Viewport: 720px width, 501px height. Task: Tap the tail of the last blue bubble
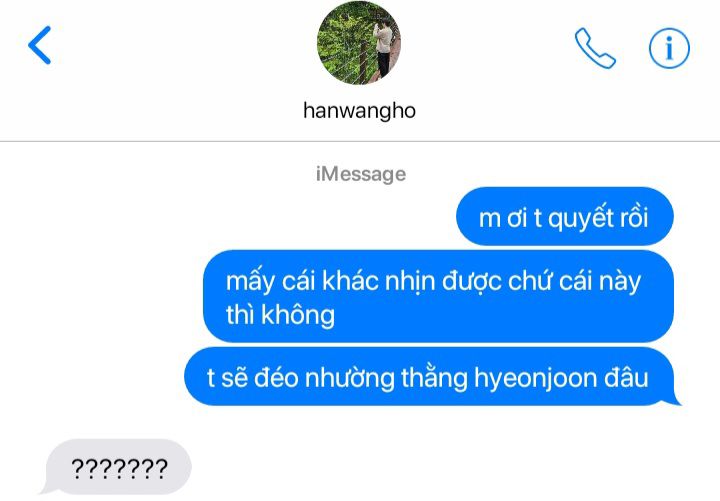675,400
